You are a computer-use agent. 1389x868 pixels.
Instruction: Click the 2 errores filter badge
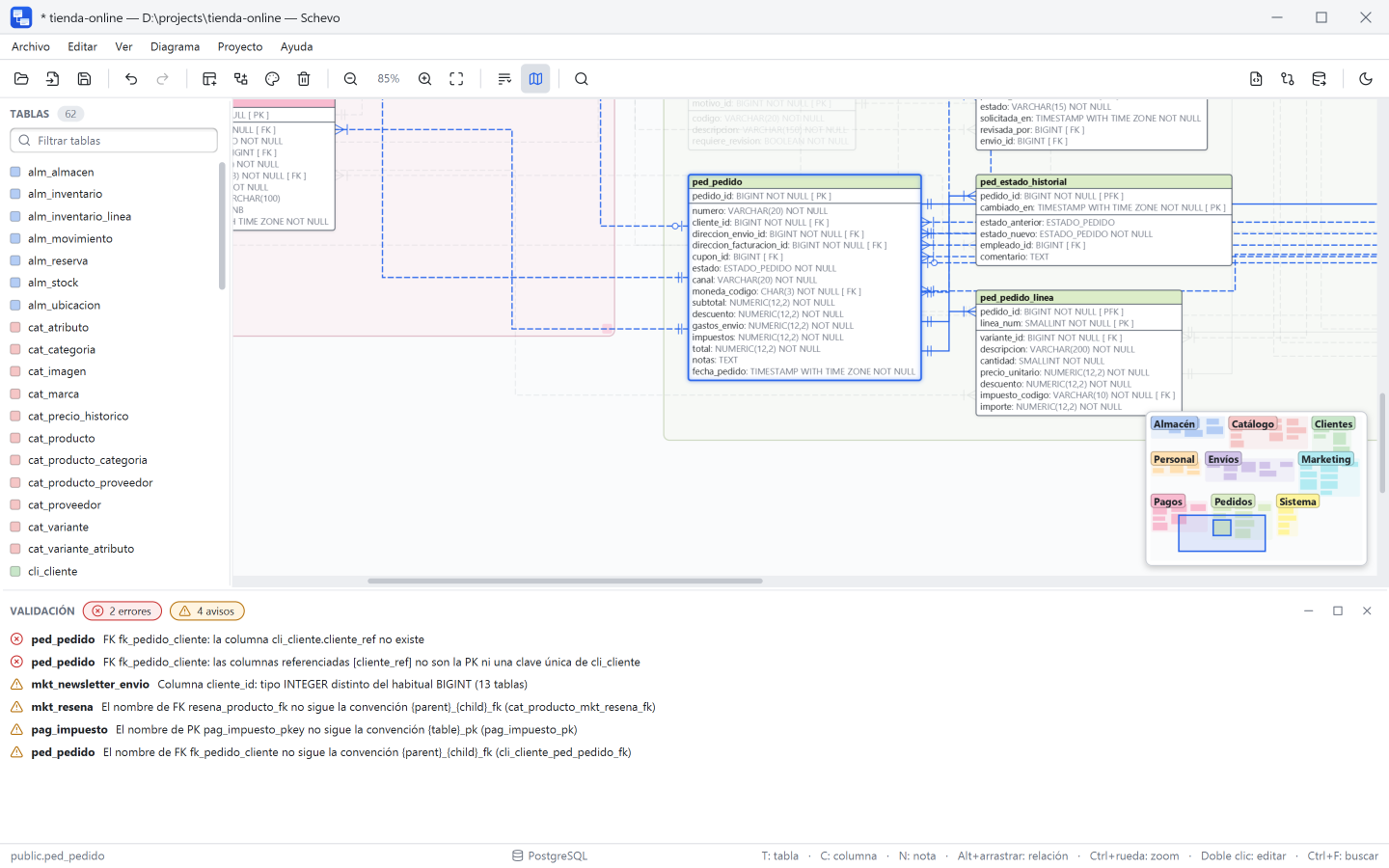[123, 611]
